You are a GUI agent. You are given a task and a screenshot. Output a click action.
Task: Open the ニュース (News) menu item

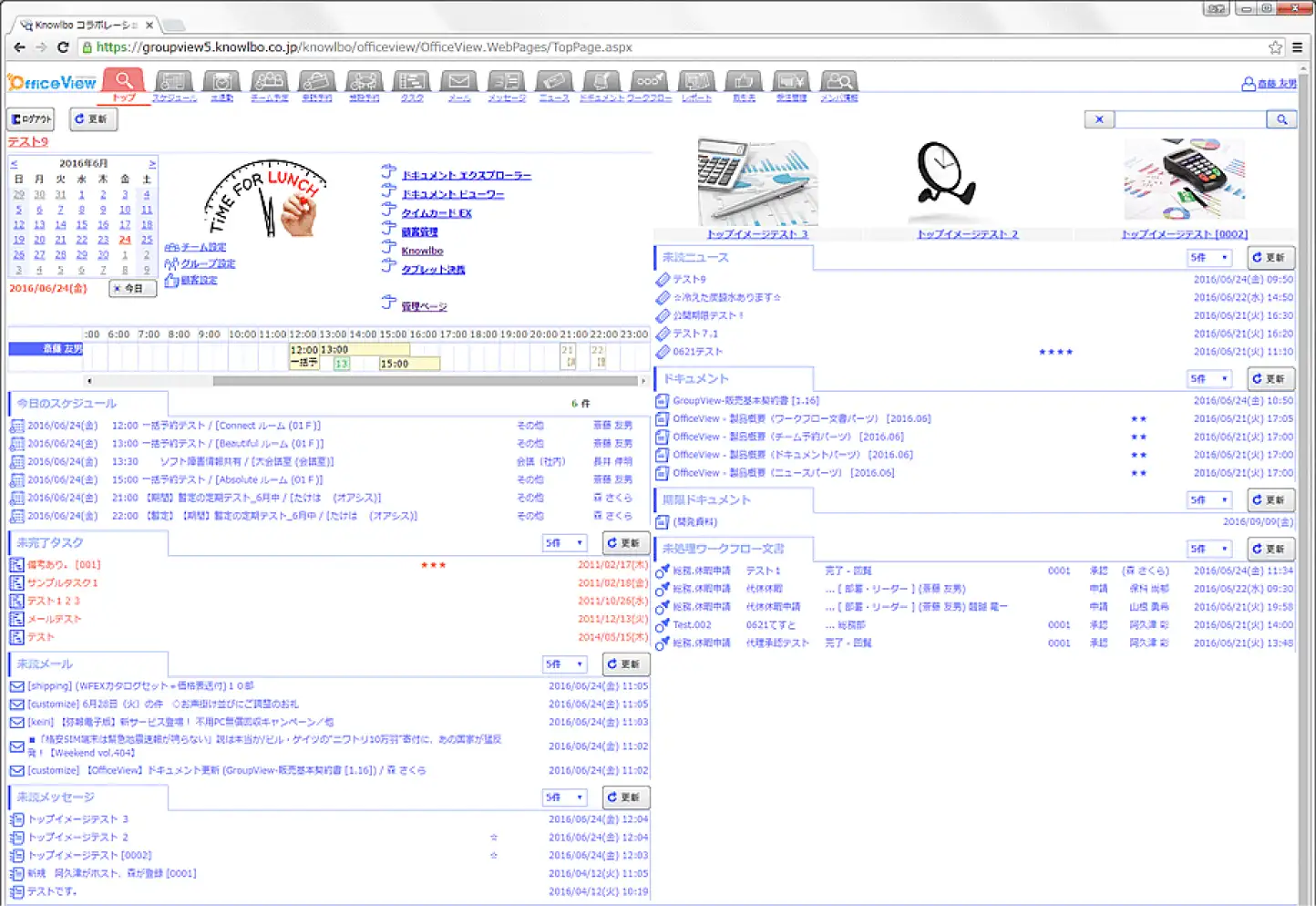(554, 83)
